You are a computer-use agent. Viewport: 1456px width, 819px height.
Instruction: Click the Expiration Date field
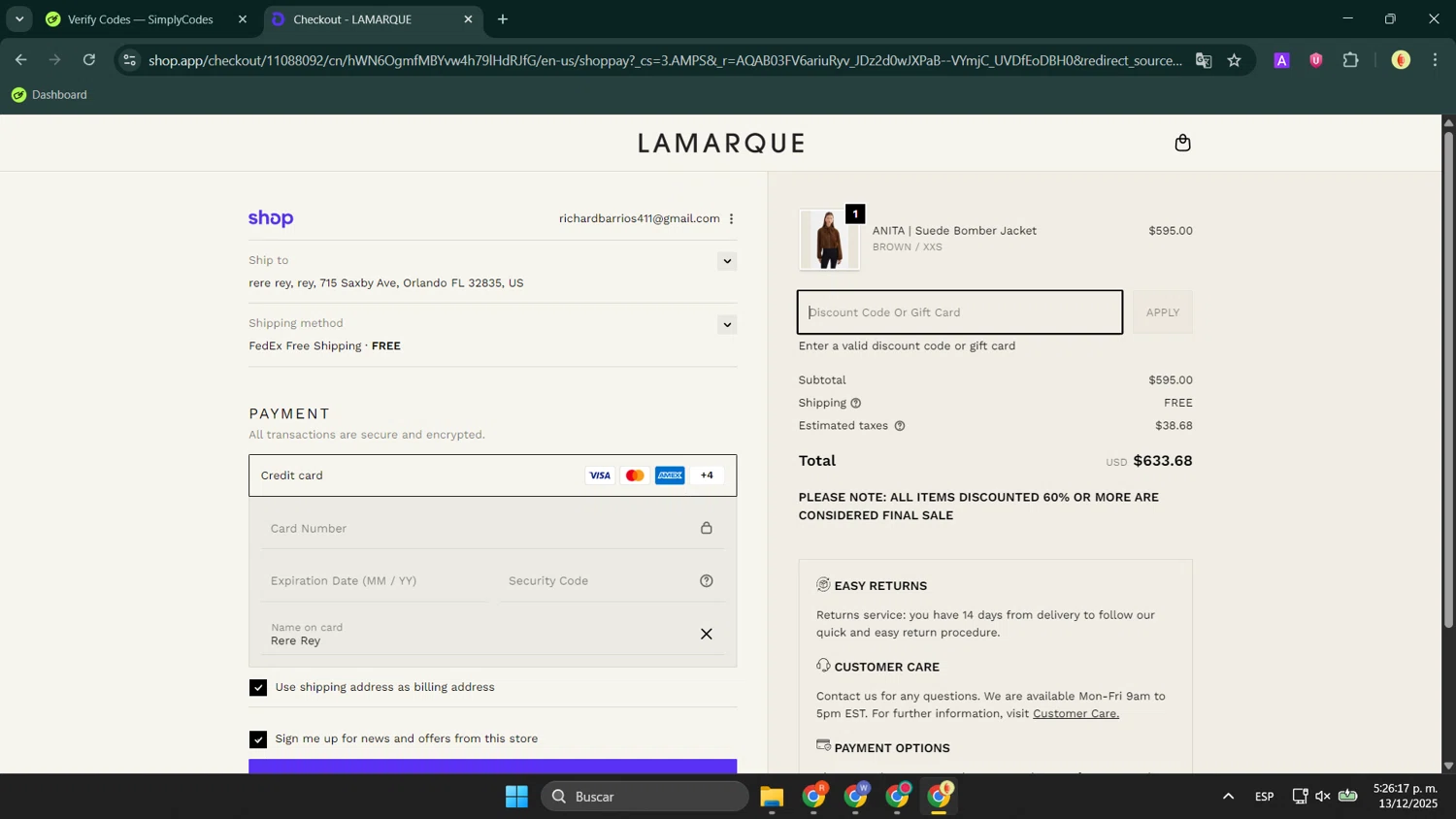point(375,581)
